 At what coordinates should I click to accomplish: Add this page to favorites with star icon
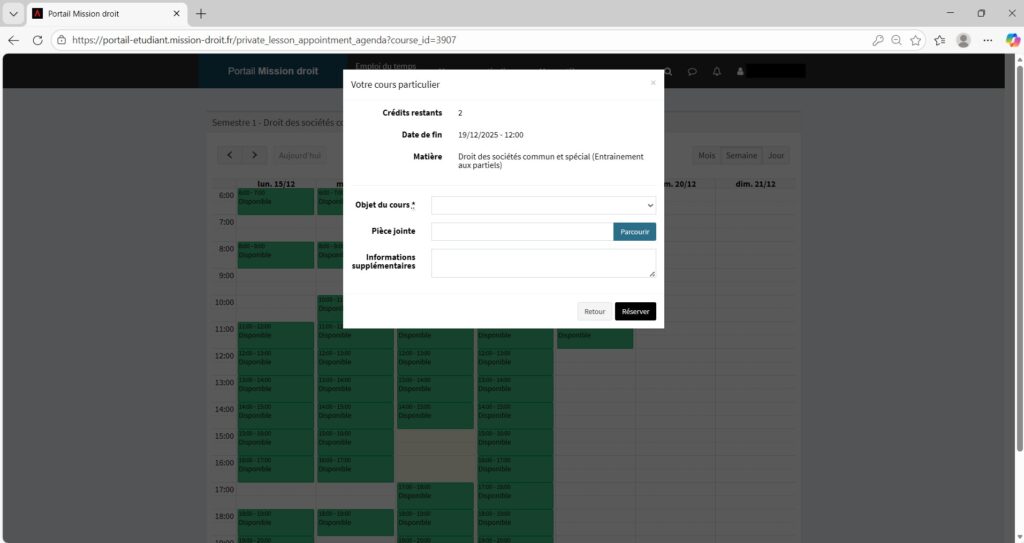click(916, 40)
